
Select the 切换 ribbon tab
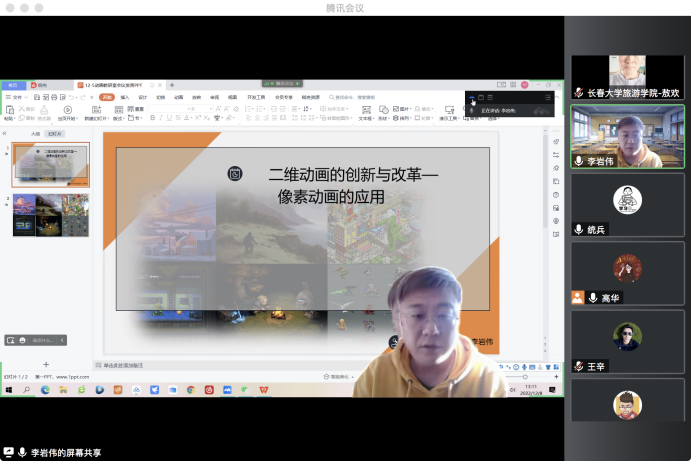(x=160, y=97)
